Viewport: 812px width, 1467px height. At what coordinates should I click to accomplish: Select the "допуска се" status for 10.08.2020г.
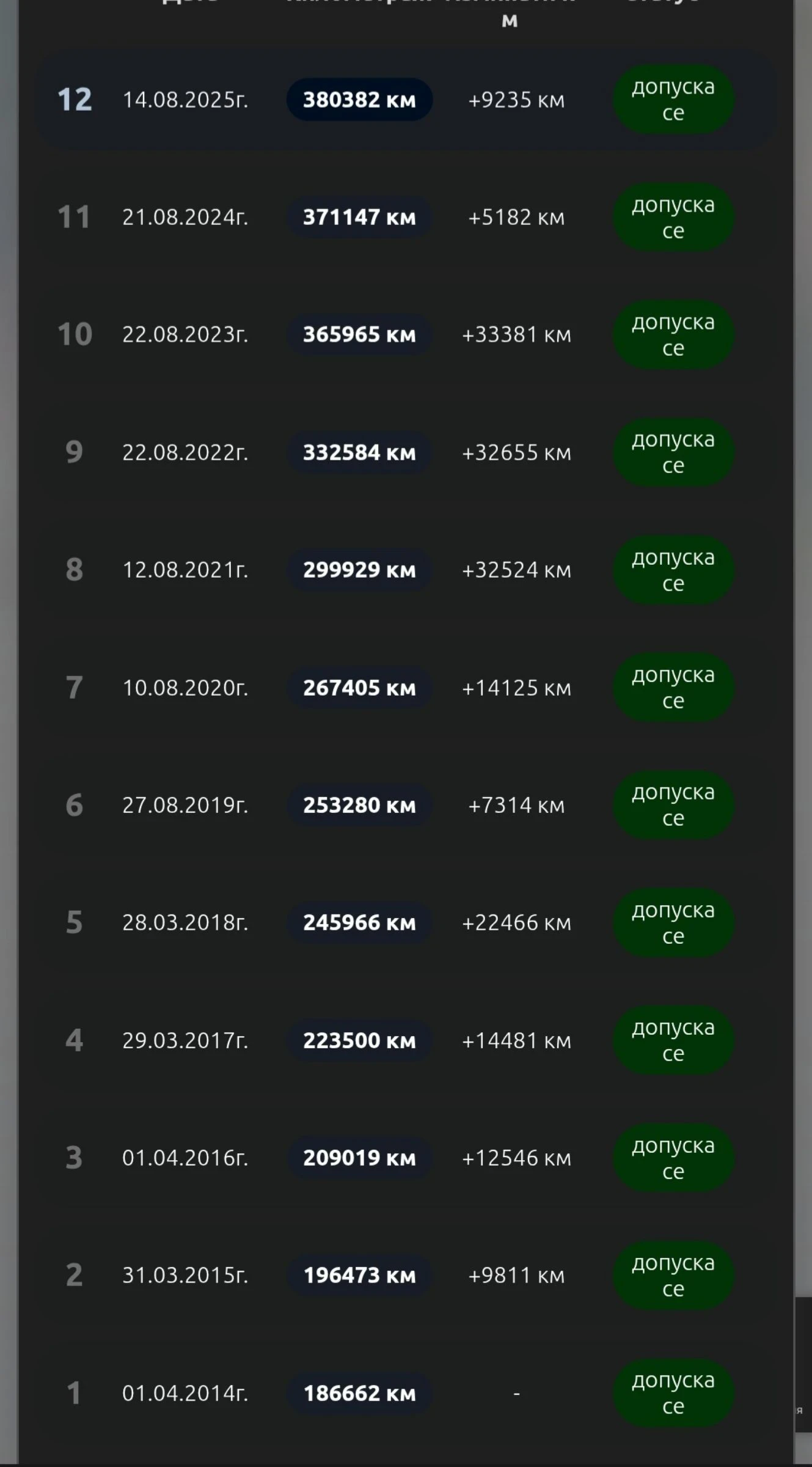(673, 688)
